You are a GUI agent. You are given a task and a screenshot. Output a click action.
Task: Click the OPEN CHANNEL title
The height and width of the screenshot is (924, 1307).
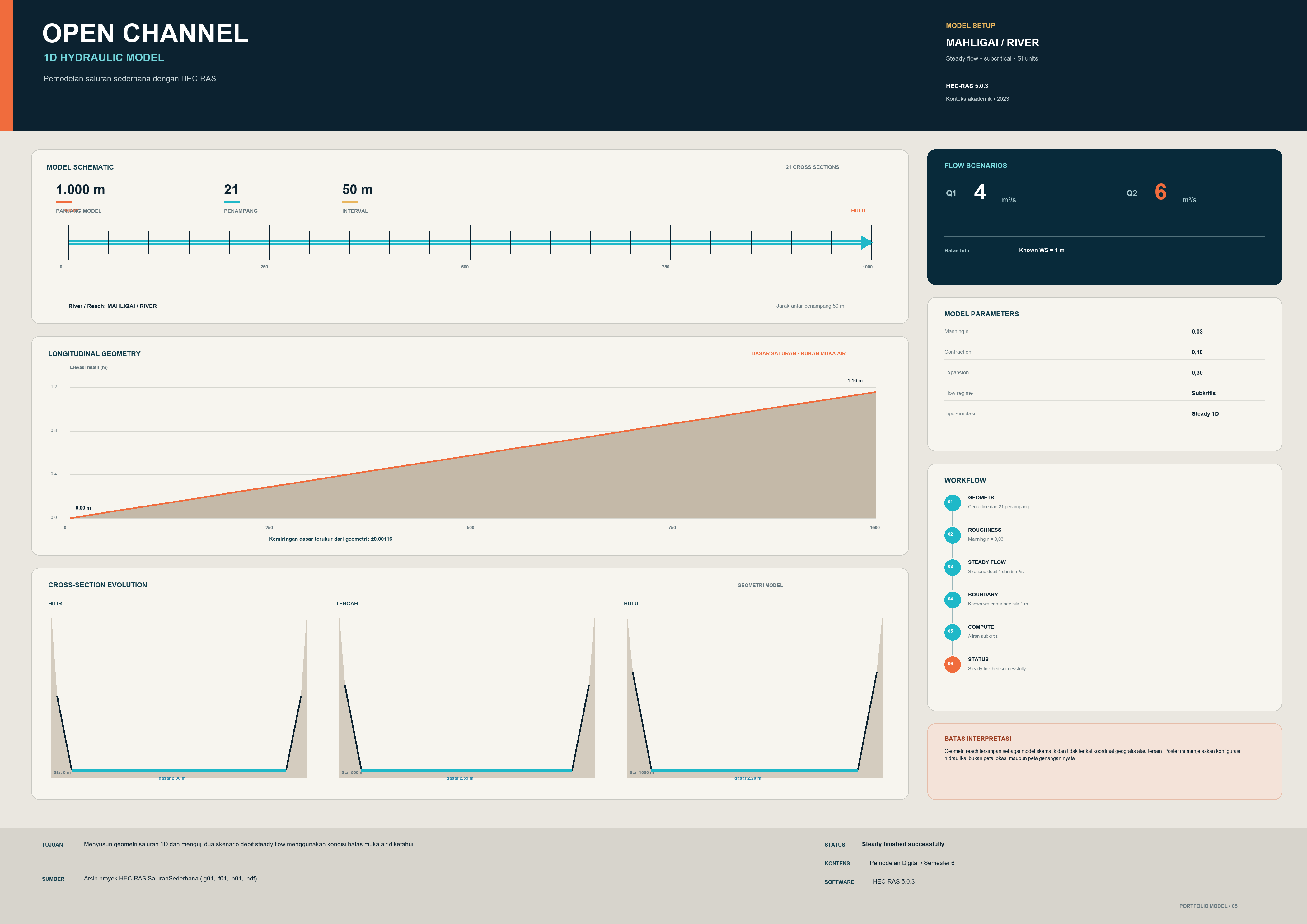[x=145, y=33]
